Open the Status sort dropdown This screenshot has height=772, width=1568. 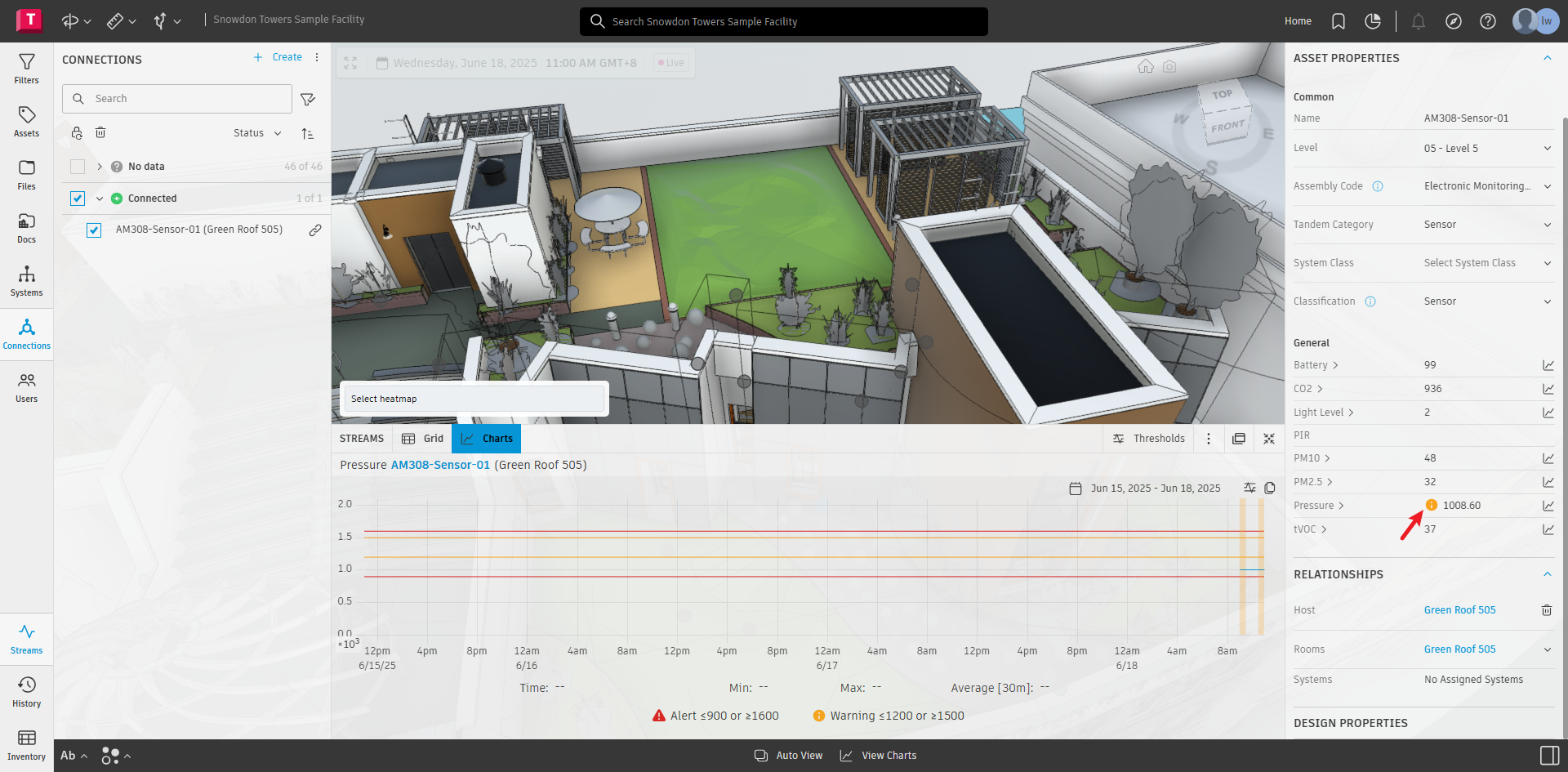[257, 133]
